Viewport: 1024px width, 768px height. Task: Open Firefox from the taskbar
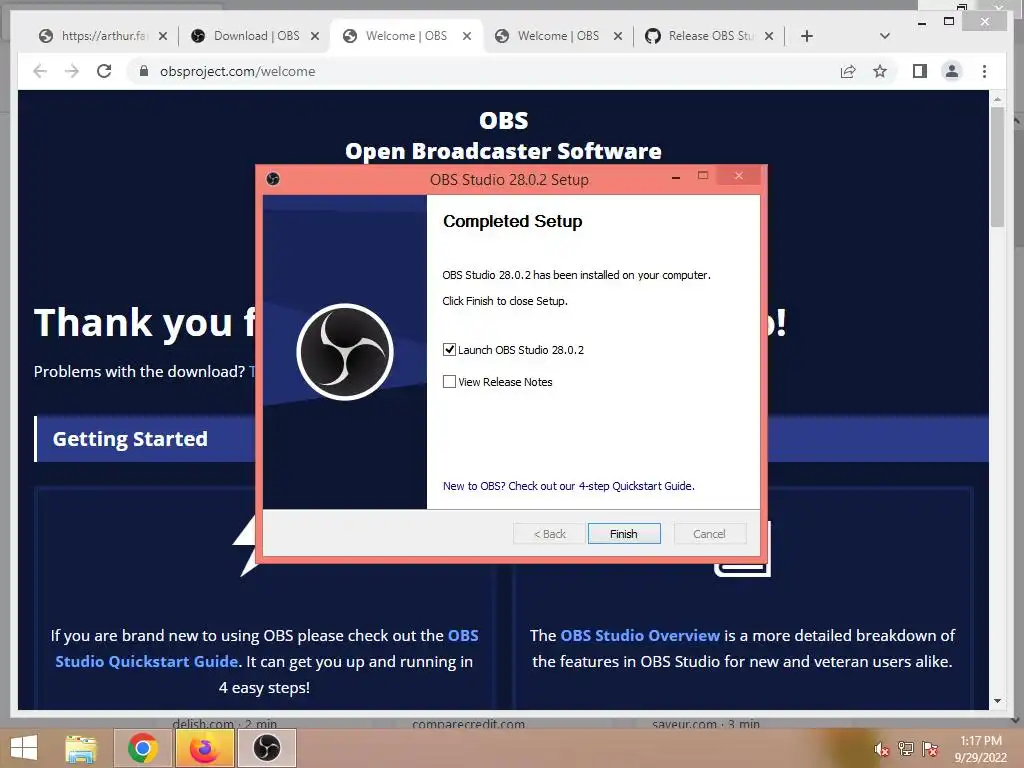[x=204, y=748]
